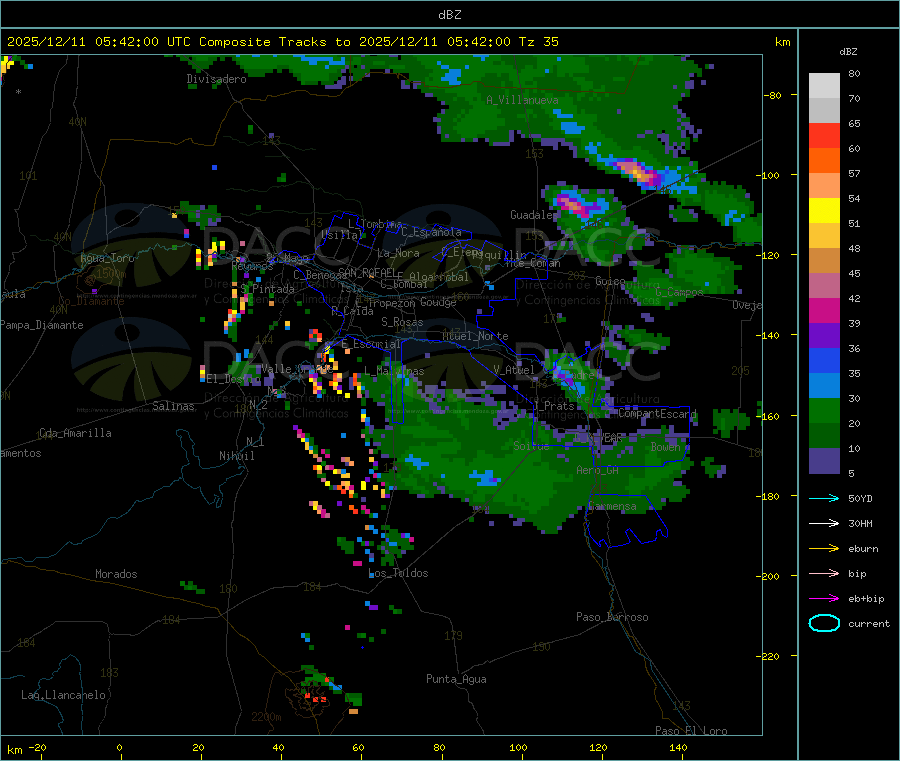Pick the magenta 39-42 dBZ swatch
Screen dimensions: 900x761
click(824, 310)
